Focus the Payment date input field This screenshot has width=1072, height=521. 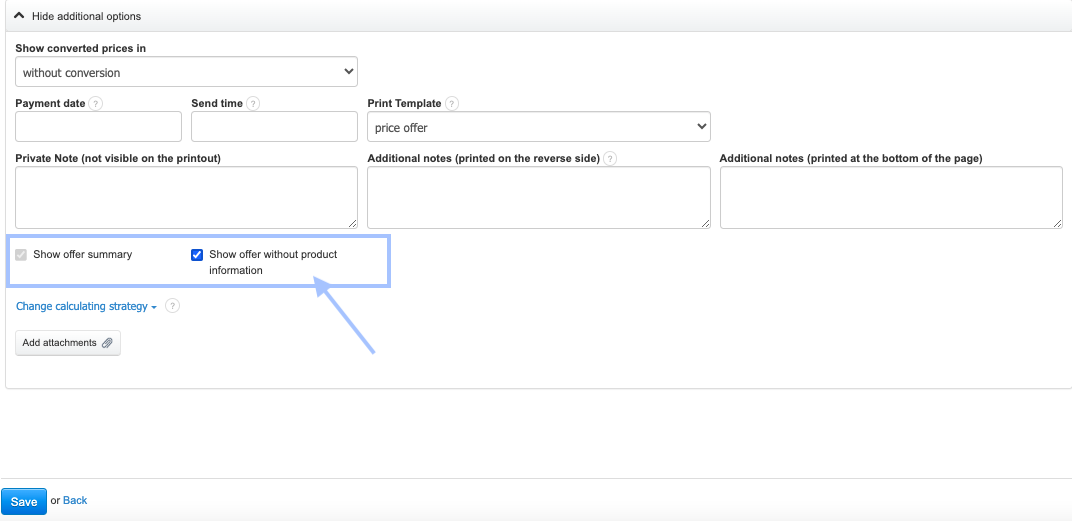click(98, 127)
